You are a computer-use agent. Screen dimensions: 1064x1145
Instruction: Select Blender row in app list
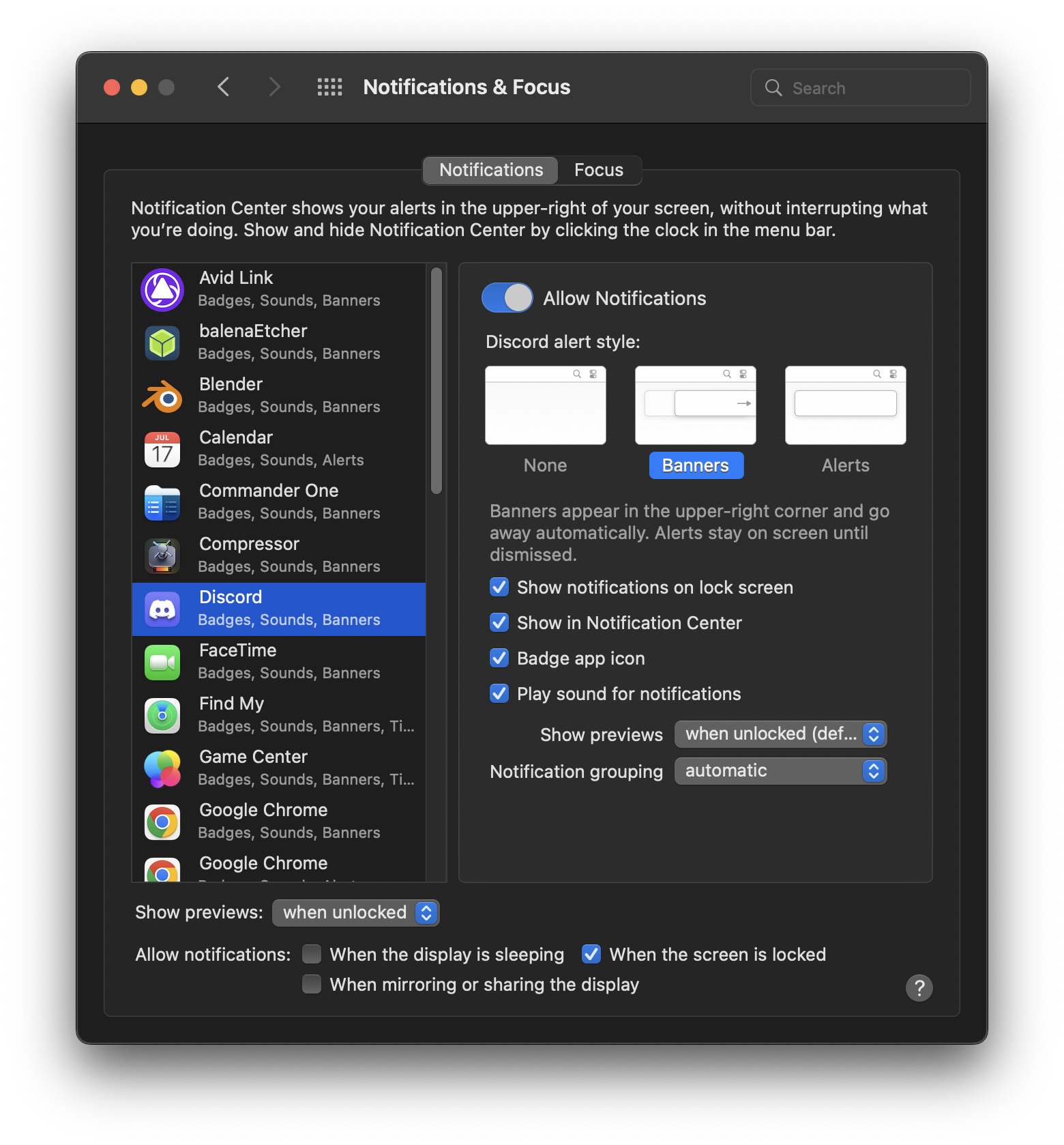pos(279,396)
